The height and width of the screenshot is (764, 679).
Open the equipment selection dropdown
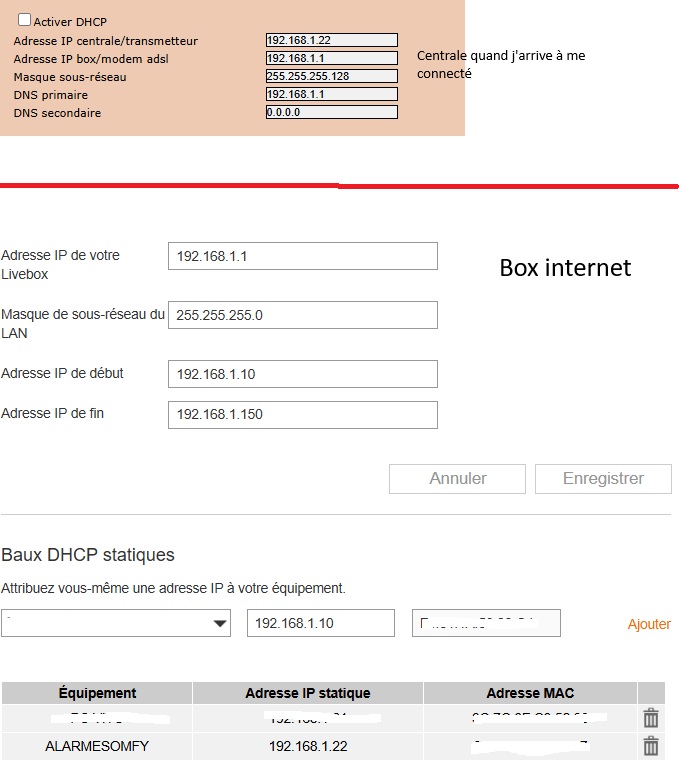pyautogui.click(x=116, y=623)
